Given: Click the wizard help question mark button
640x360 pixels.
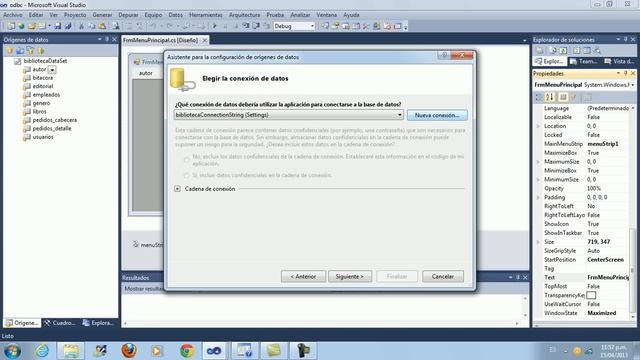Looking at the screenshot, I should pos(444,56).
